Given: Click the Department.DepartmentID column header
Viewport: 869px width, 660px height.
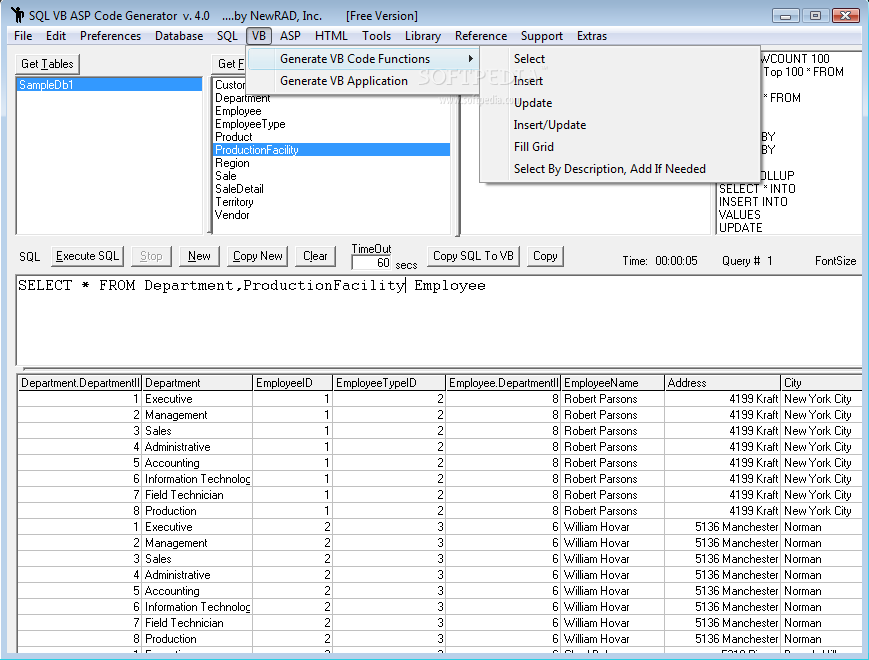Looking at the screenshot, I should [80, 383].
